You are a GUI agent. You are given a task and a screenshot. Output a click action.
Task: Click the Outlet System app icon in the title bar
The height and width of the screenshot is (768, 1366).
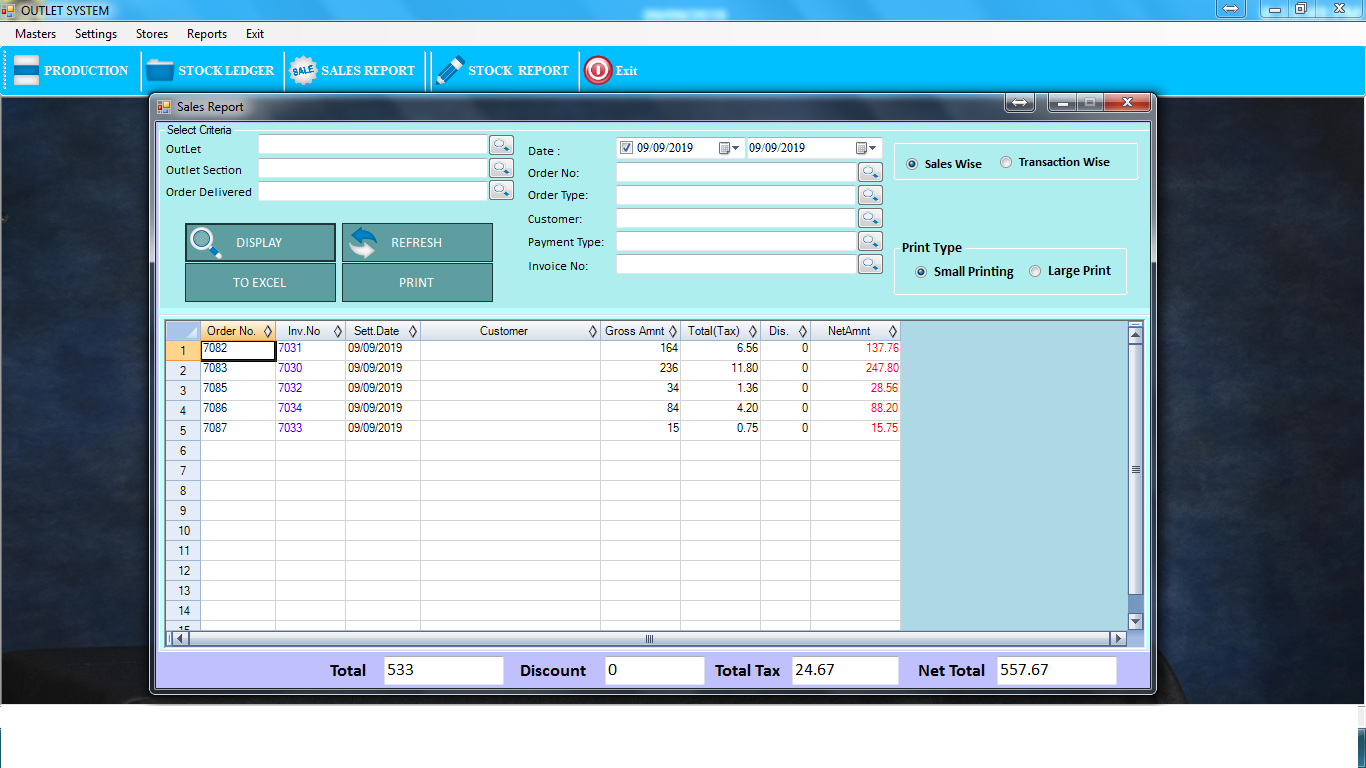pyautogui.click(x=9, y=10)
